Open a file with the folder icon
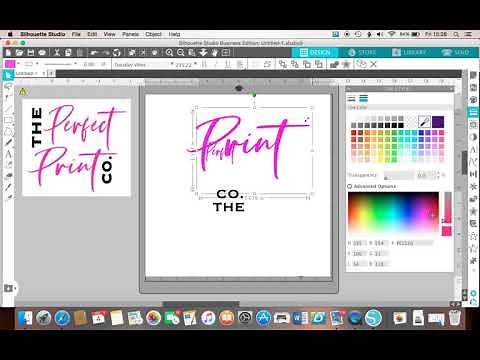This screenshot has width=480, height=360. coord(19,52)
